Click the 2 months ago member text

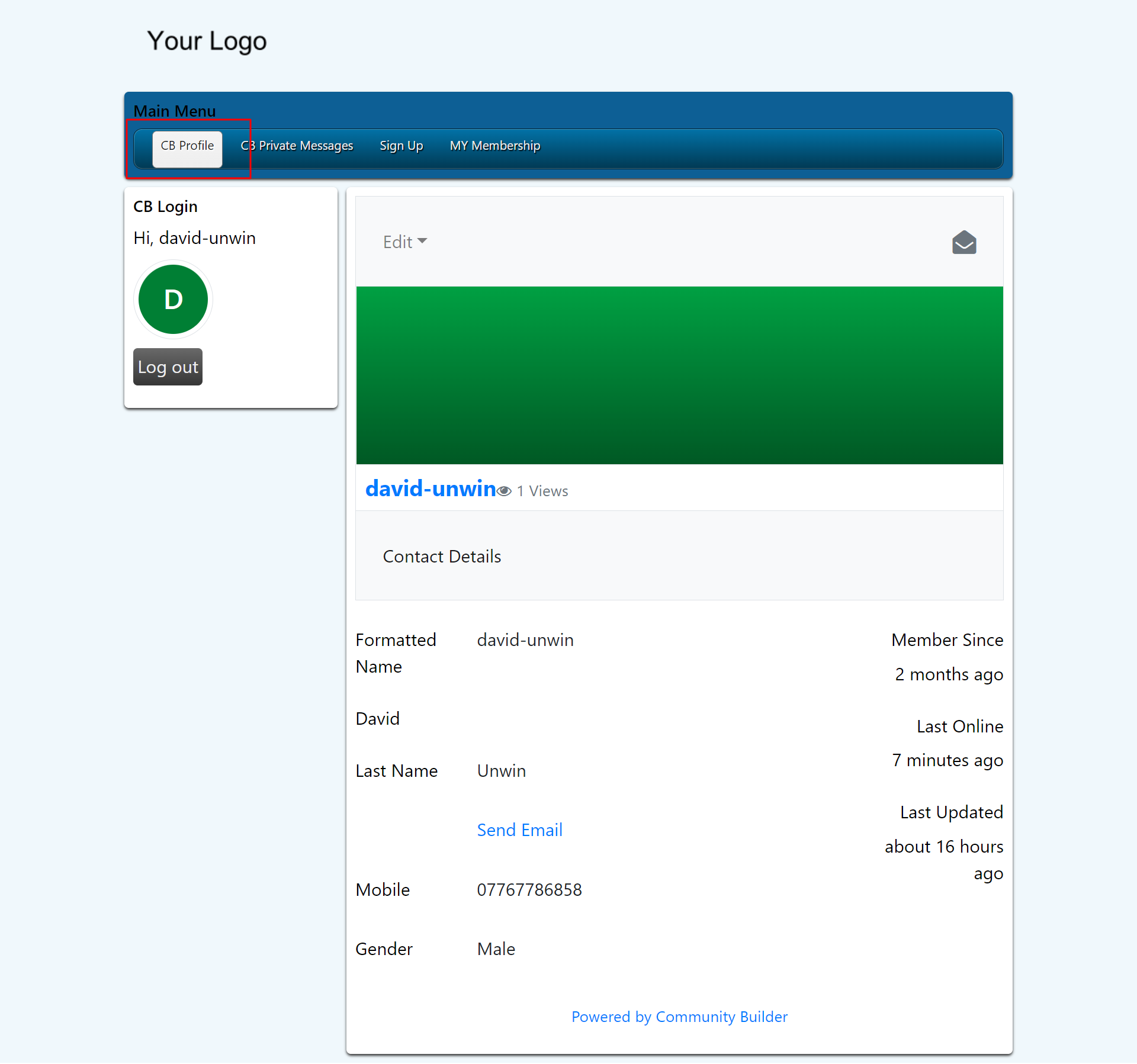(x=949, y=674)
